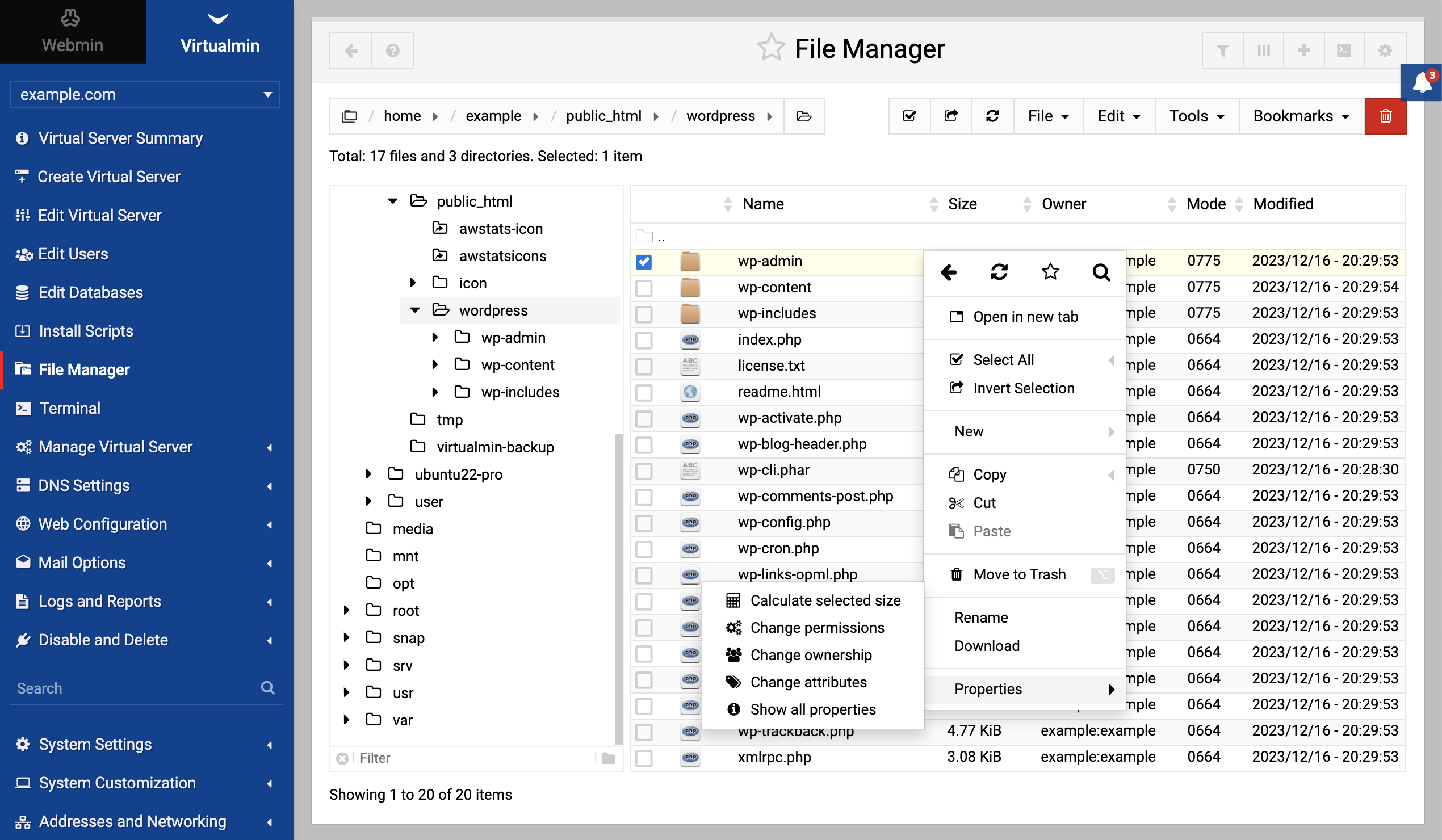Check the wp-activate.php checkbox
Viewport: 1442px width, 840px height.
[x=644, y=418]
